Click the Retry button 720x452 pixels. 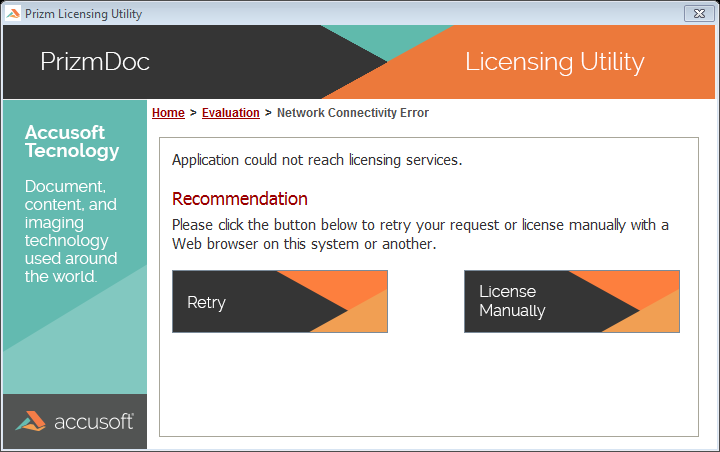(279, 301)
